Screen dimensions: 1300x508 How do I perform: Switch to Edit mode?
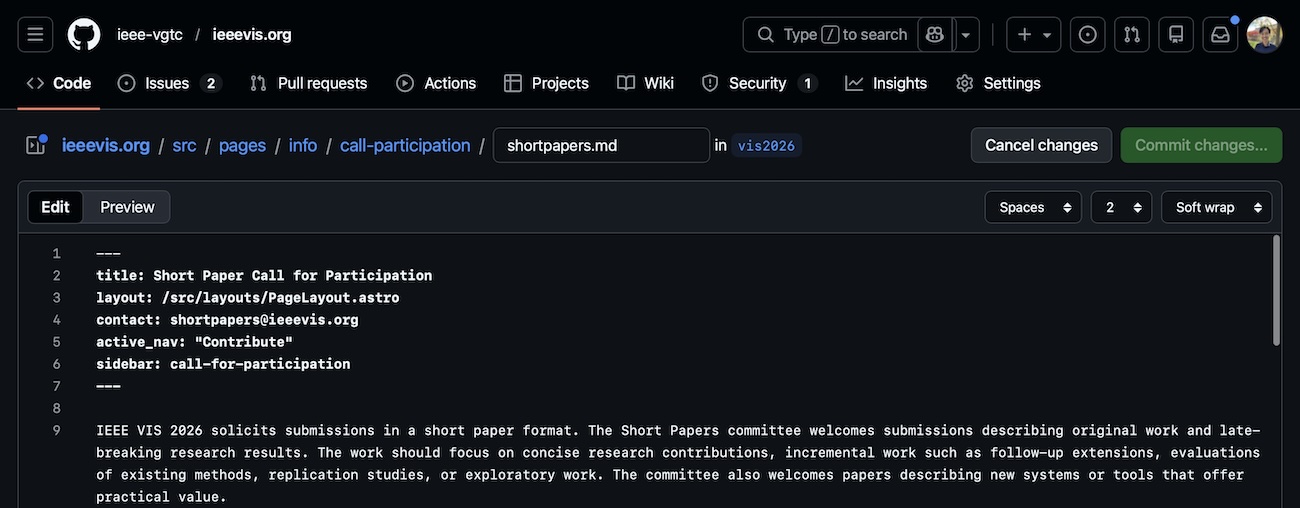55,207
